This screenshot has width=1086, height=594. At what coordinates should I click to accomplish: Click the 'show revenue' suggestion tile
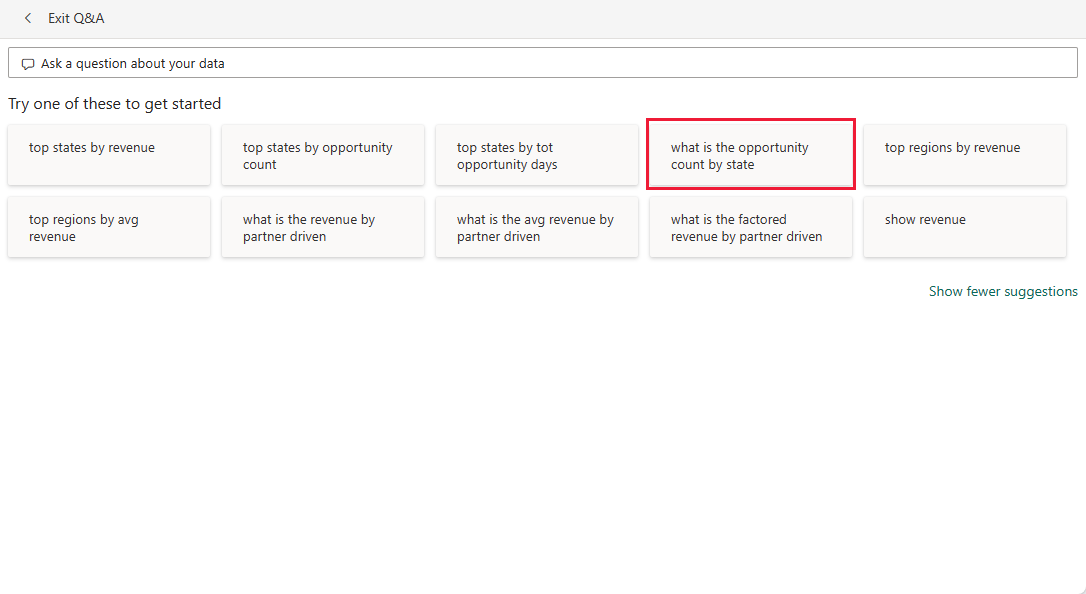(964, 227)
